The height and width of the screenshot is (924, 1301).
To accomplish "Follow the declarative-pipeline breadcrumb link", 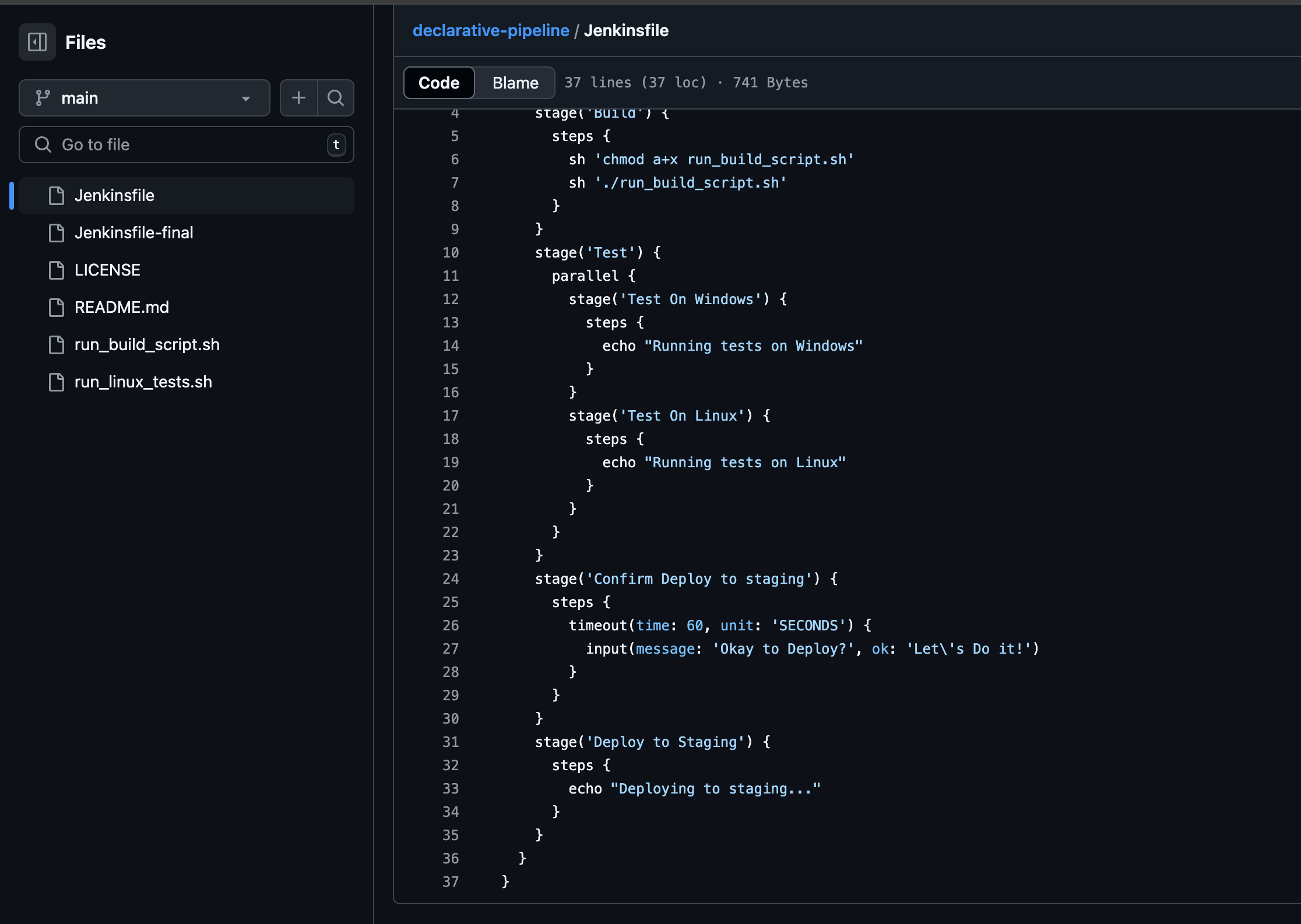I will 491,30.
